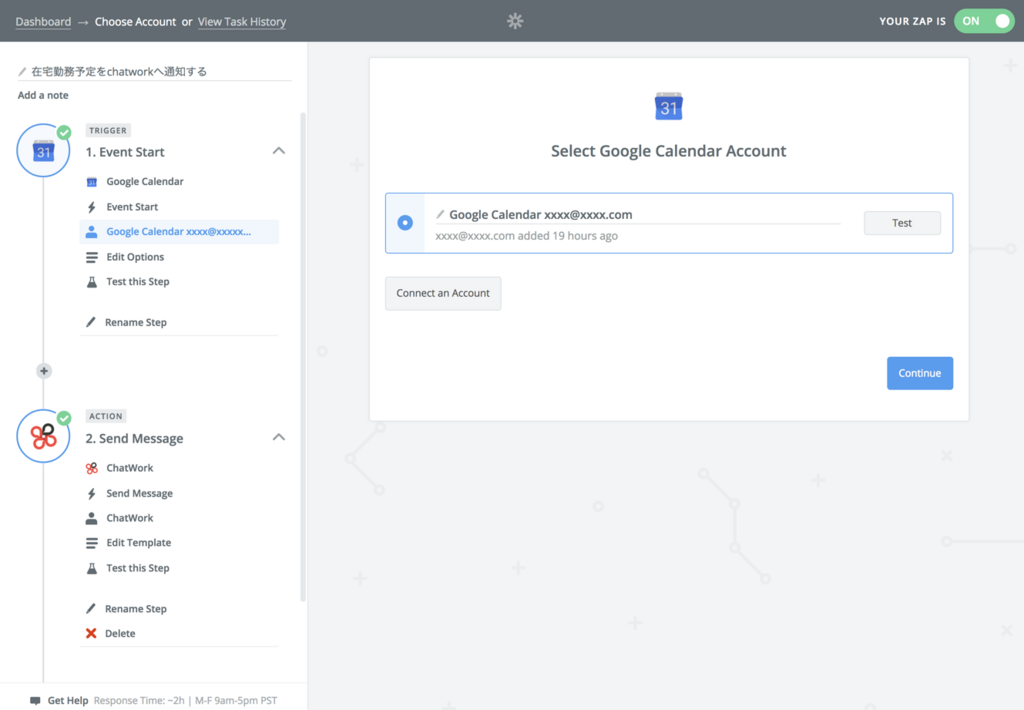The image size is (1024, 710).
Task: Click the person icon beside Google Calendar account
Action: tap(91, 232)
